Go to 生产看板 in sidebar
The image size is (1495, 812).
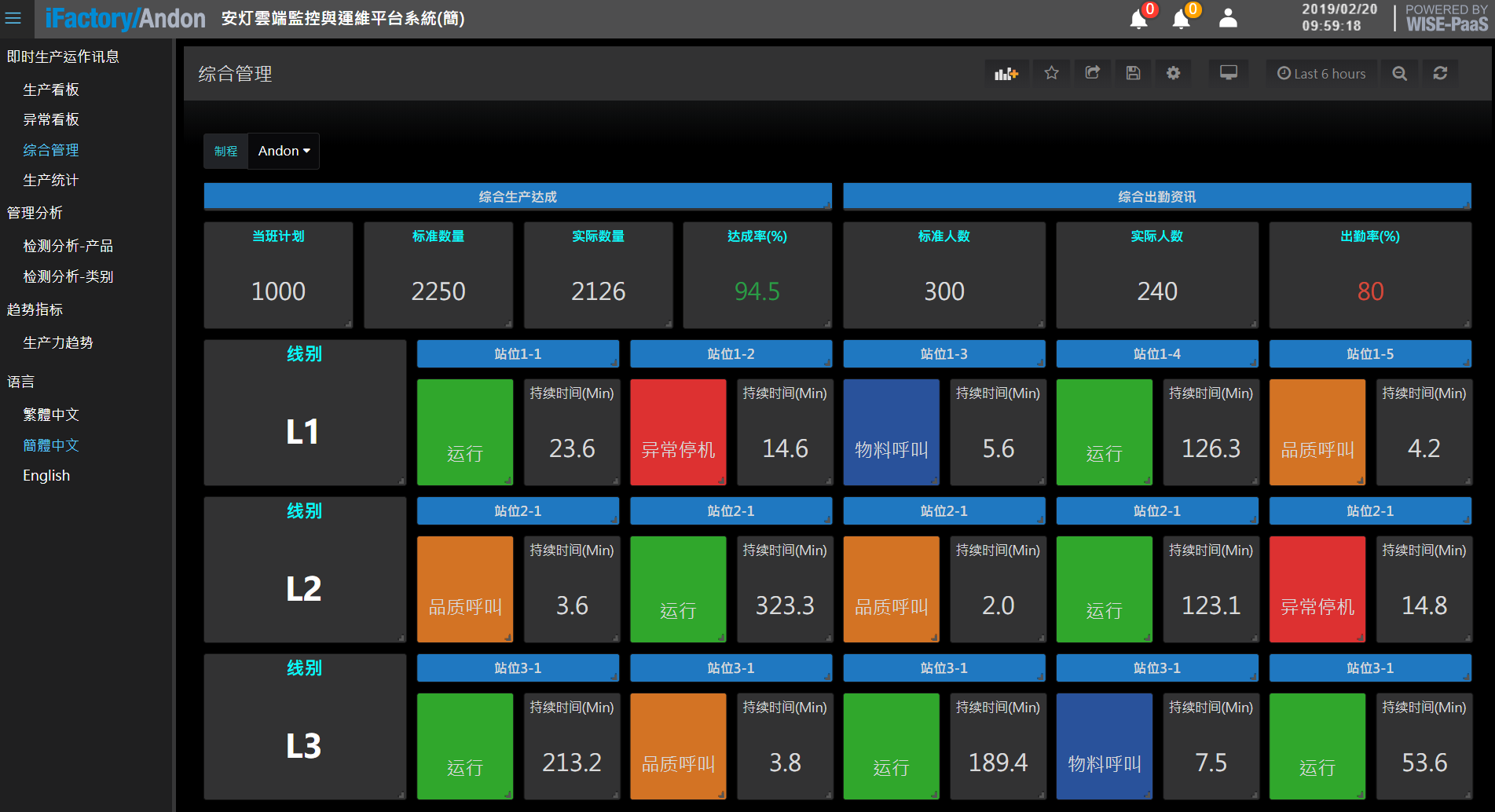click(51, 90)
